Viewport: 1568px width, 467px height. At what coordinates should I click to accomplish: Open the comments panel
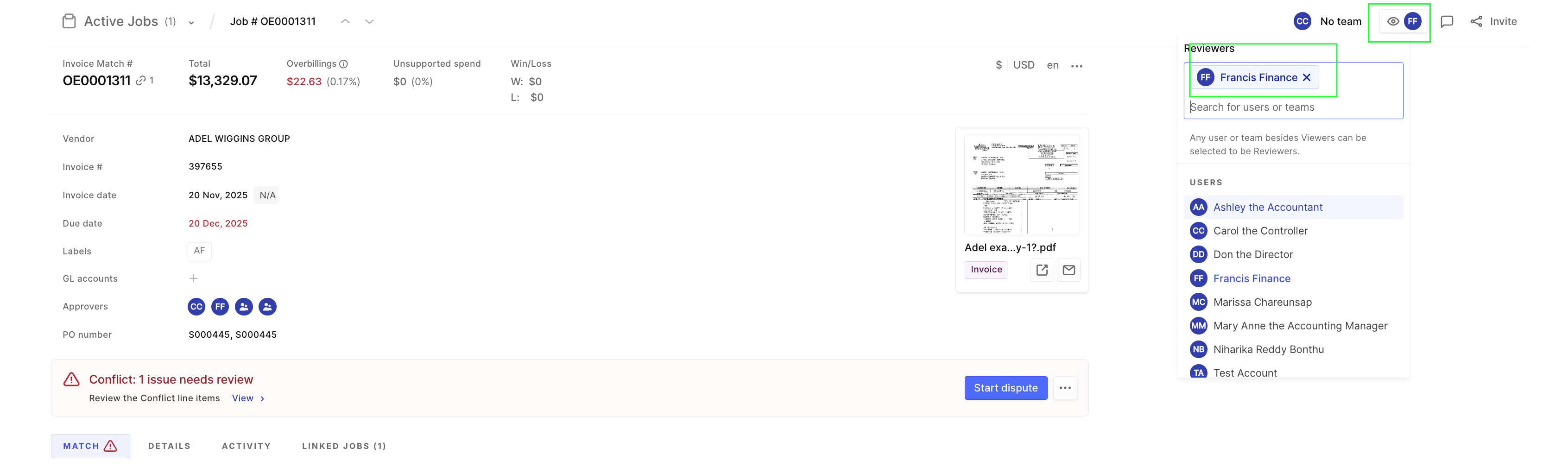click(1447, 21)
